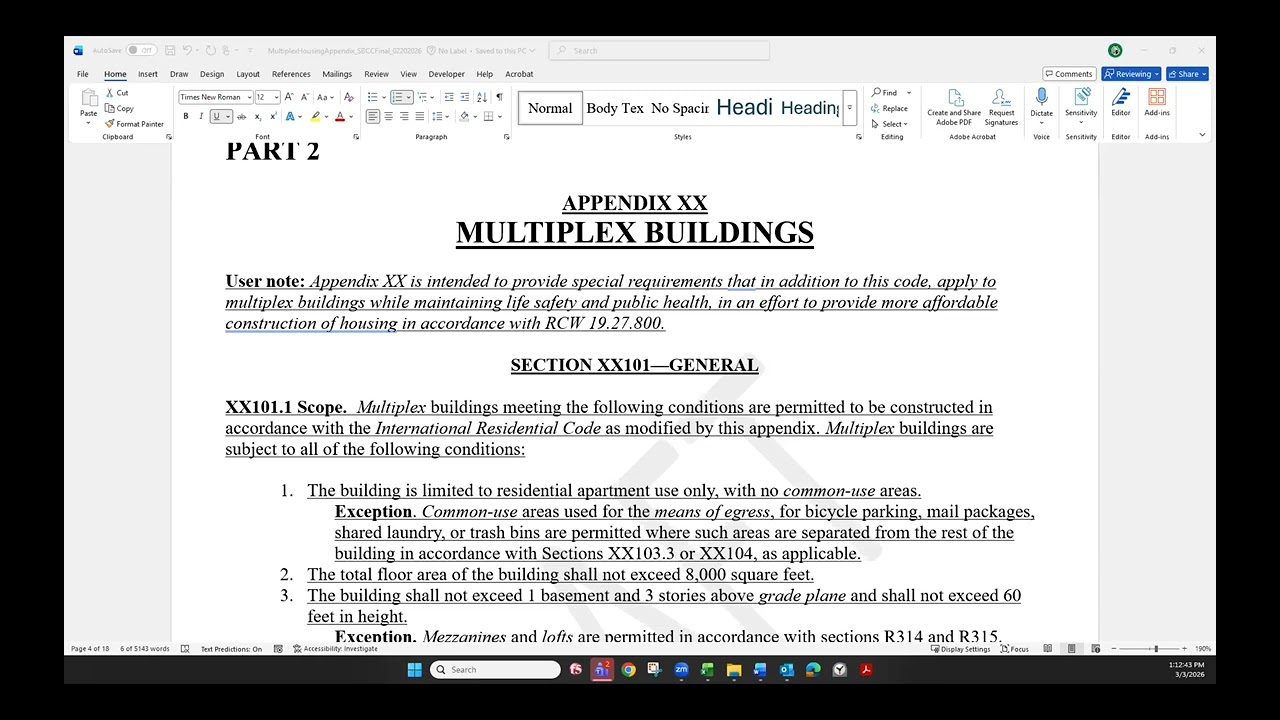Open the Add-ins gallery
The width and height of the screenshot is (1280, 720).
[x=1157, y=102]
